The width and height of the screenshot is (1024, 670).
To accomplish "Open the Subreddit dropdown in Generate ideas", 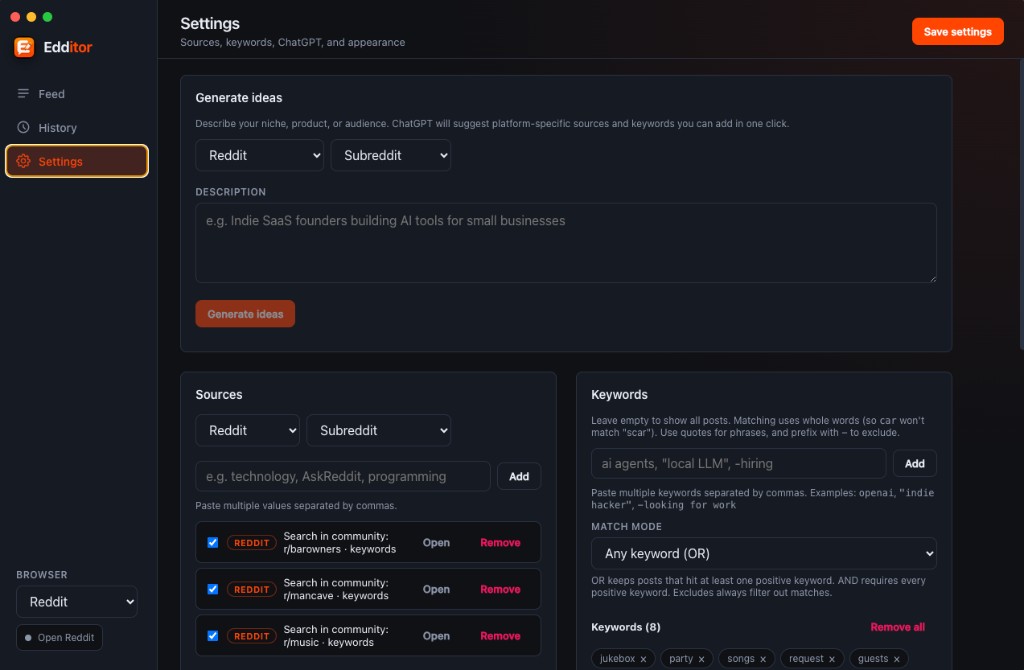I will point(391,155).
